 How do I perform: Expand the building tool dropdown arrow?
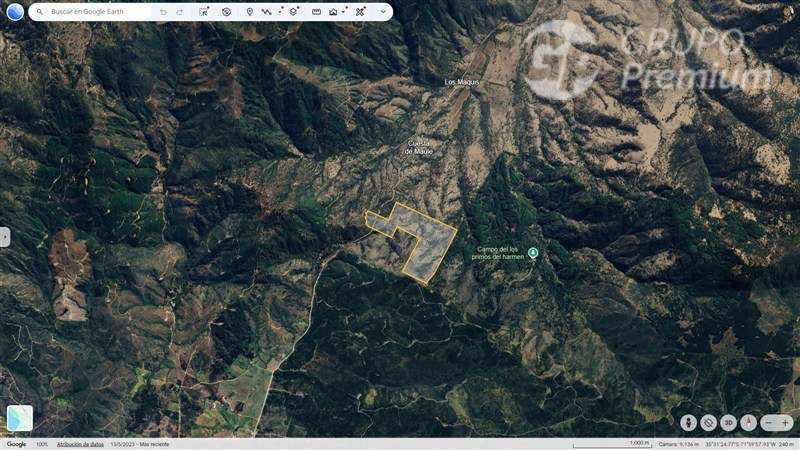coord(345,10)
